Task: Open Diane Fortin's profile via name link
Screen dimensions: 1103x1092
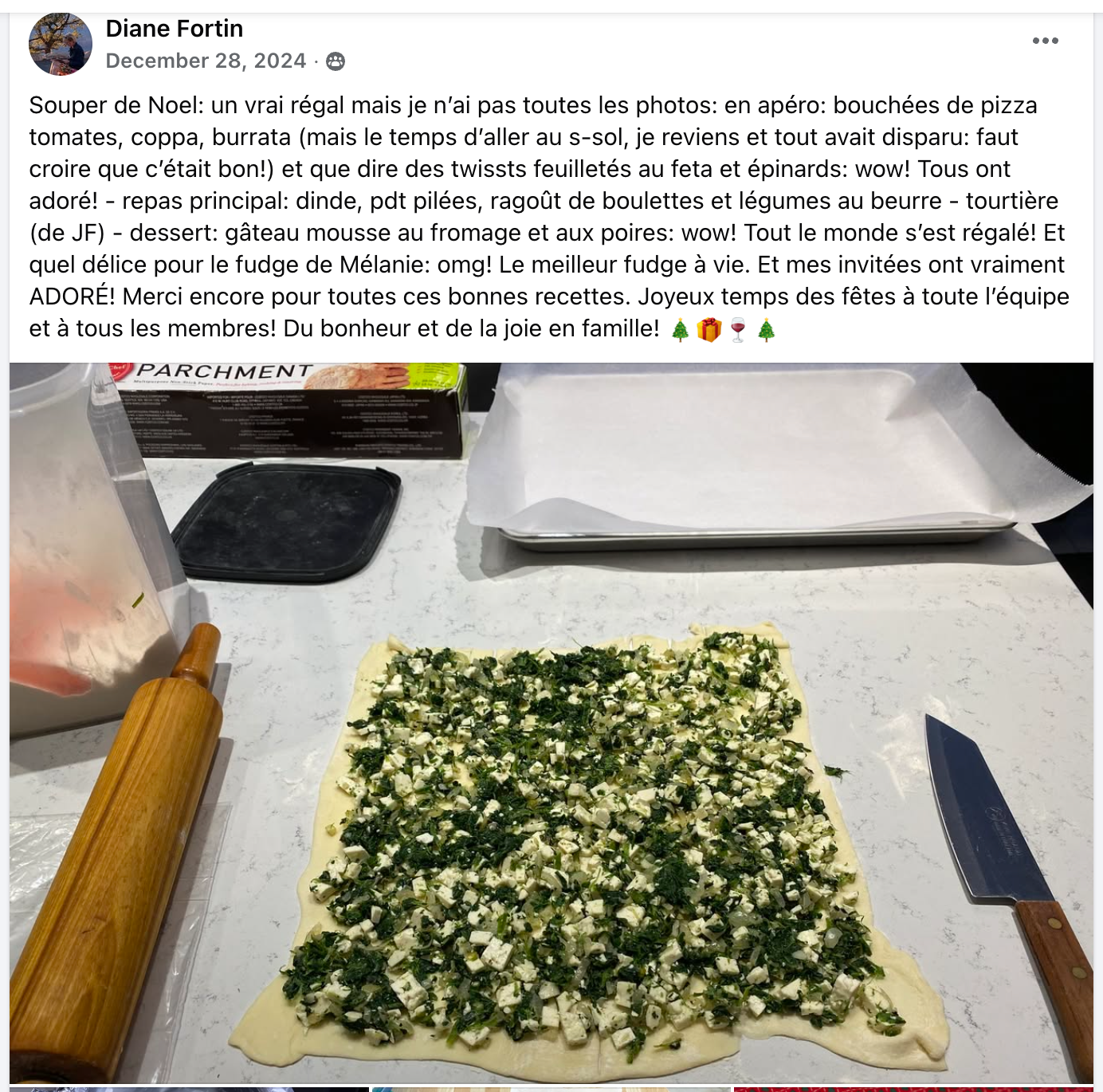Action: pos(175,29)
